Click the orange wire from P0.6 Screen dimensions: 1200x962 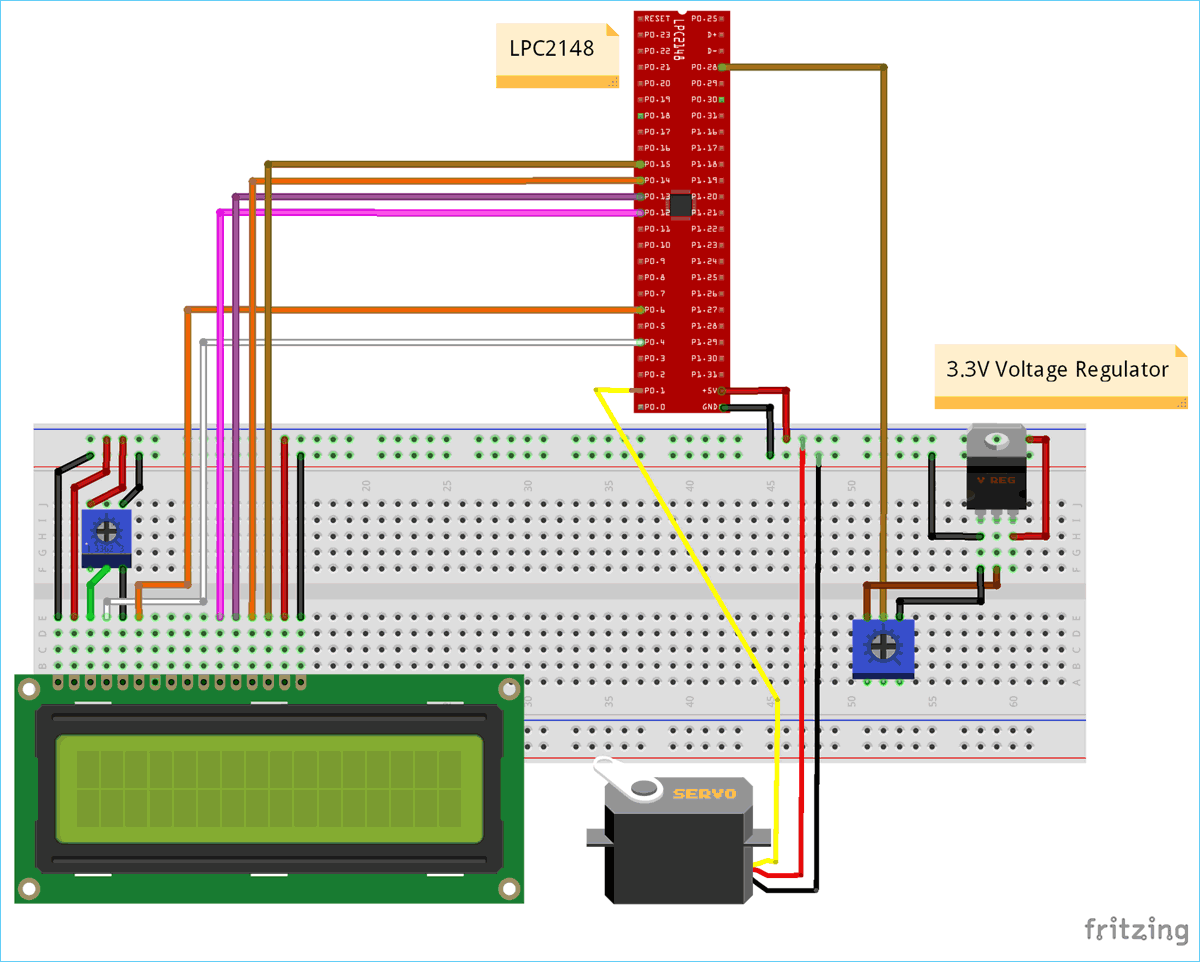[400, 310]
